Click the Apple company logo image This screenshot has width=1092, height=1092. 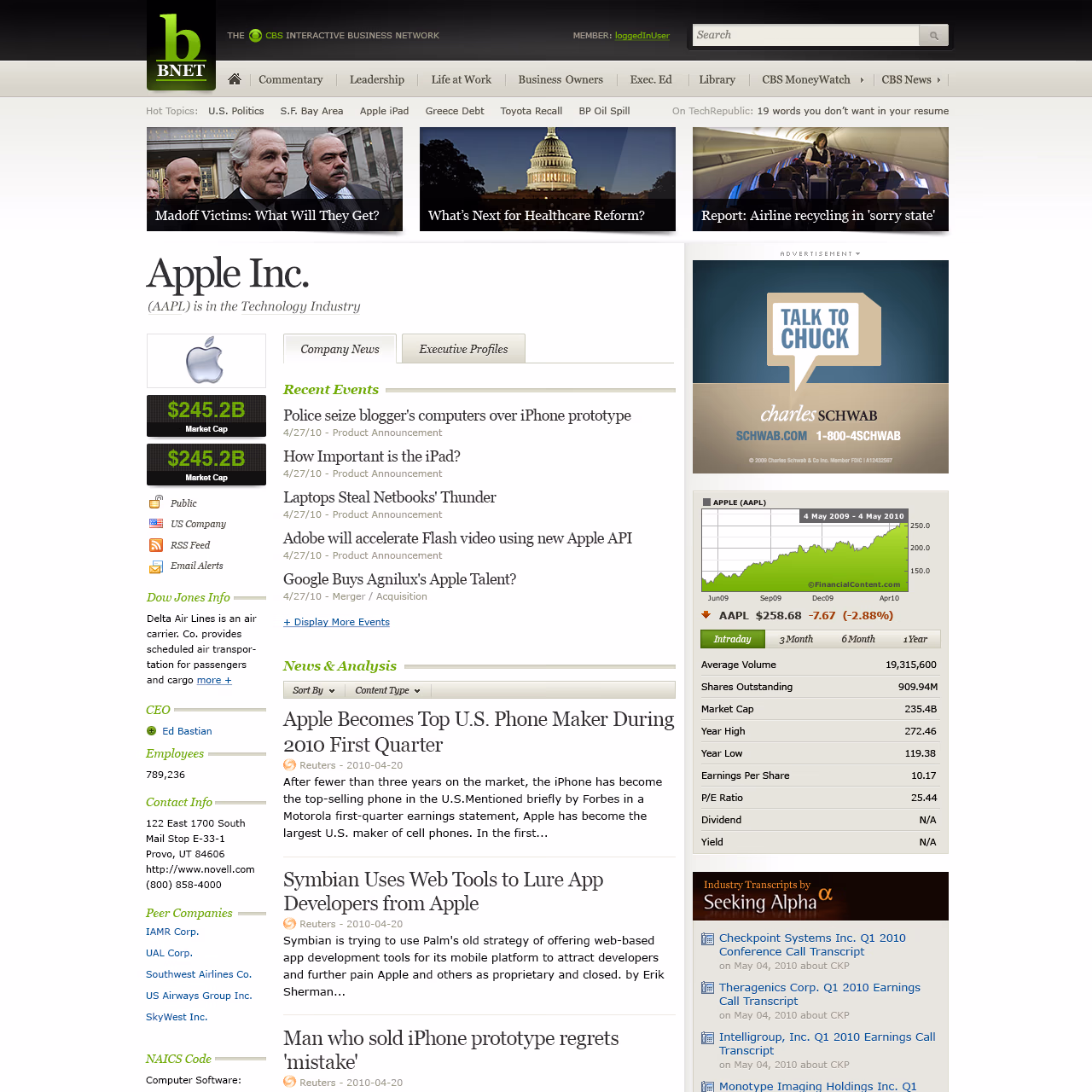(x=206, y=361)
